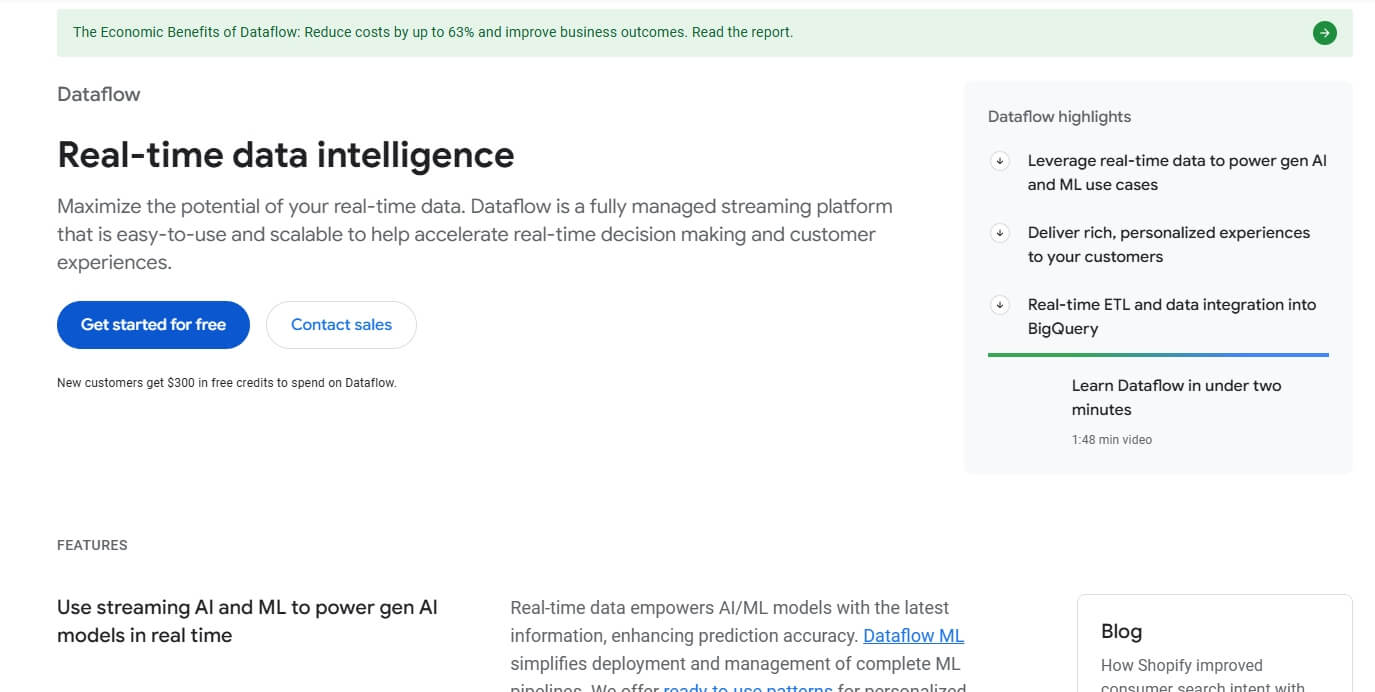Click the '1:48 min video' label
Image resolution: width=1375 pixels, height=692 pixels.
tap(1111, 439)
